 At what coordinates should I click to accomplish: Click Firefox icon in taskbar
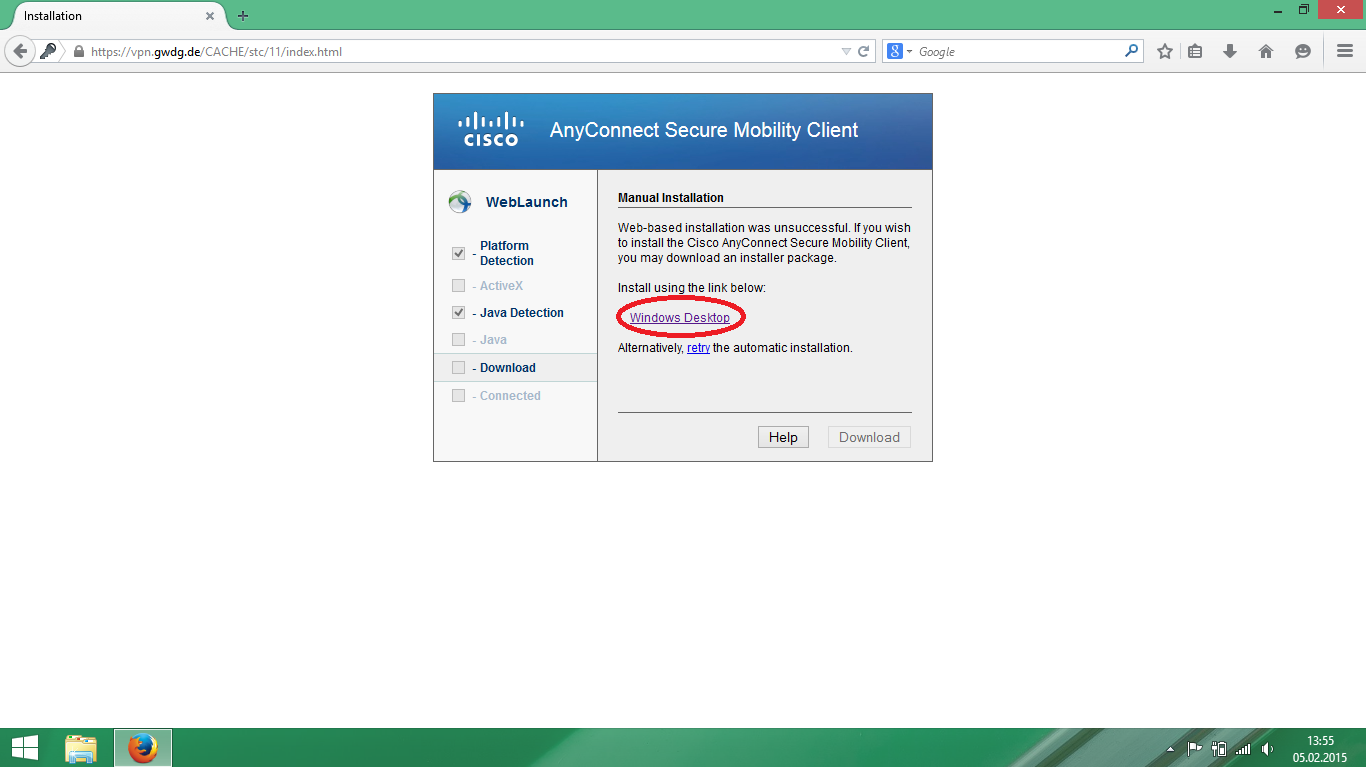[143, 748]
